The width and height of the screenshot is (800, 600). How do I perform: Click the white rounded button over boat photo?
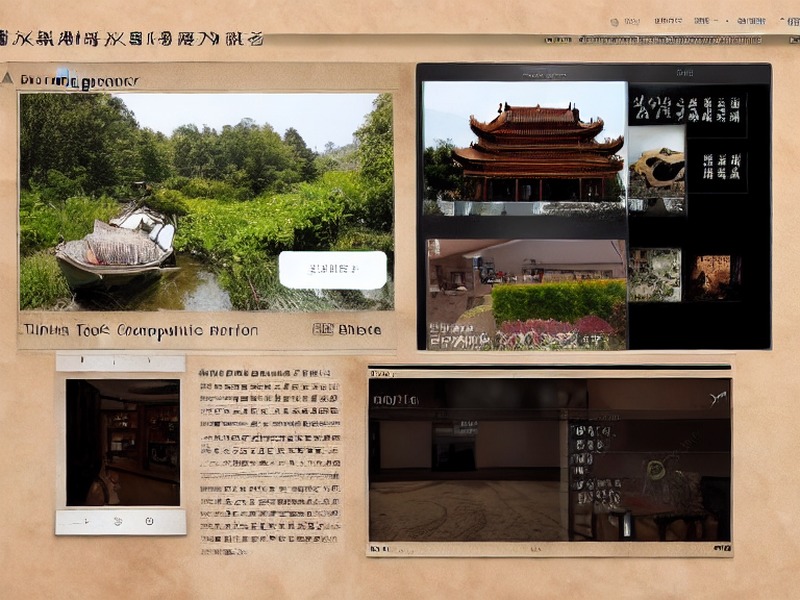pos(333,270)
